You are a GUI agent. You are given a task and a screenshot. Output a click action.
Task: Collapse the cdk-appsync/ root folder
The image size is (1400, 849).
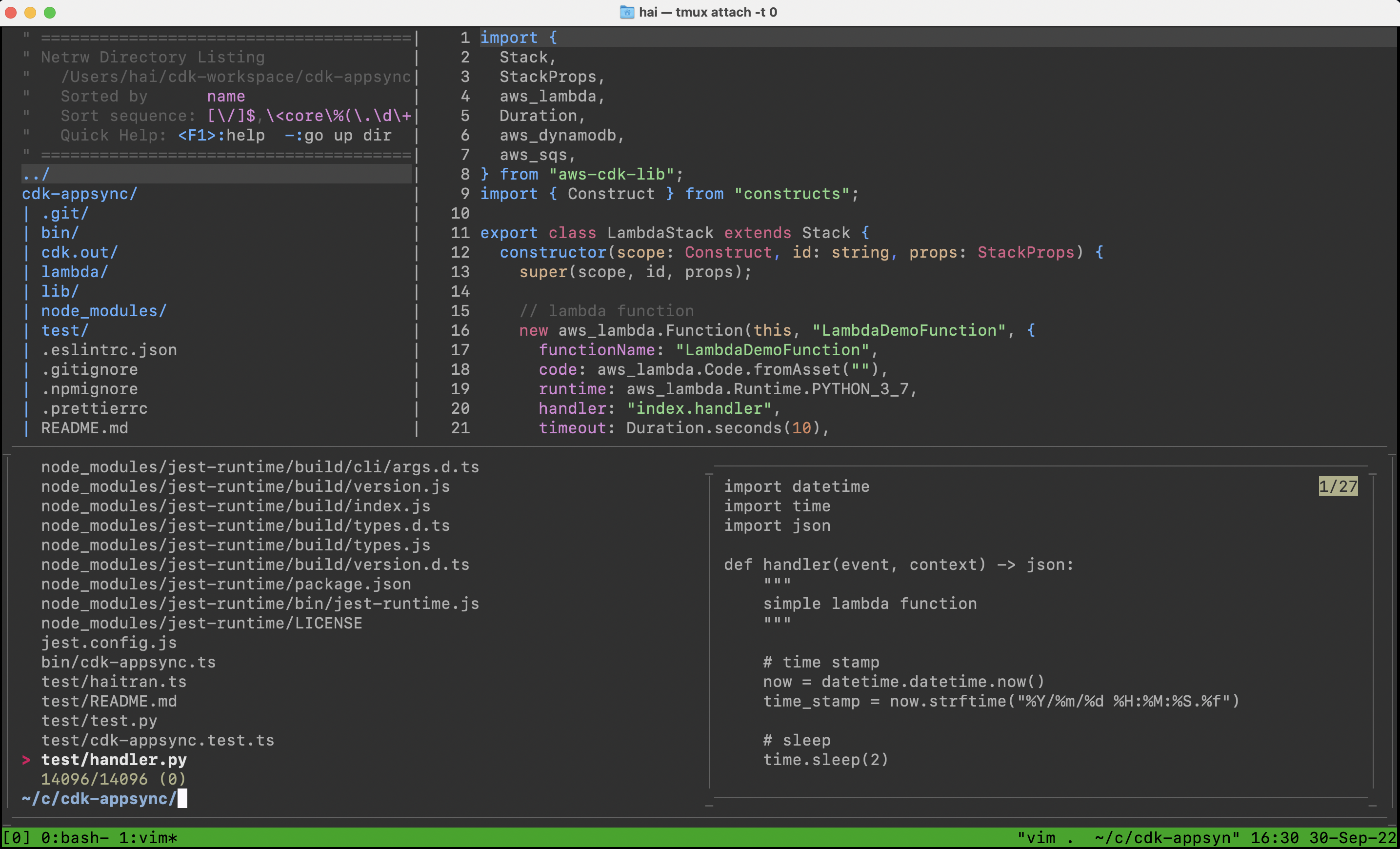80,194
